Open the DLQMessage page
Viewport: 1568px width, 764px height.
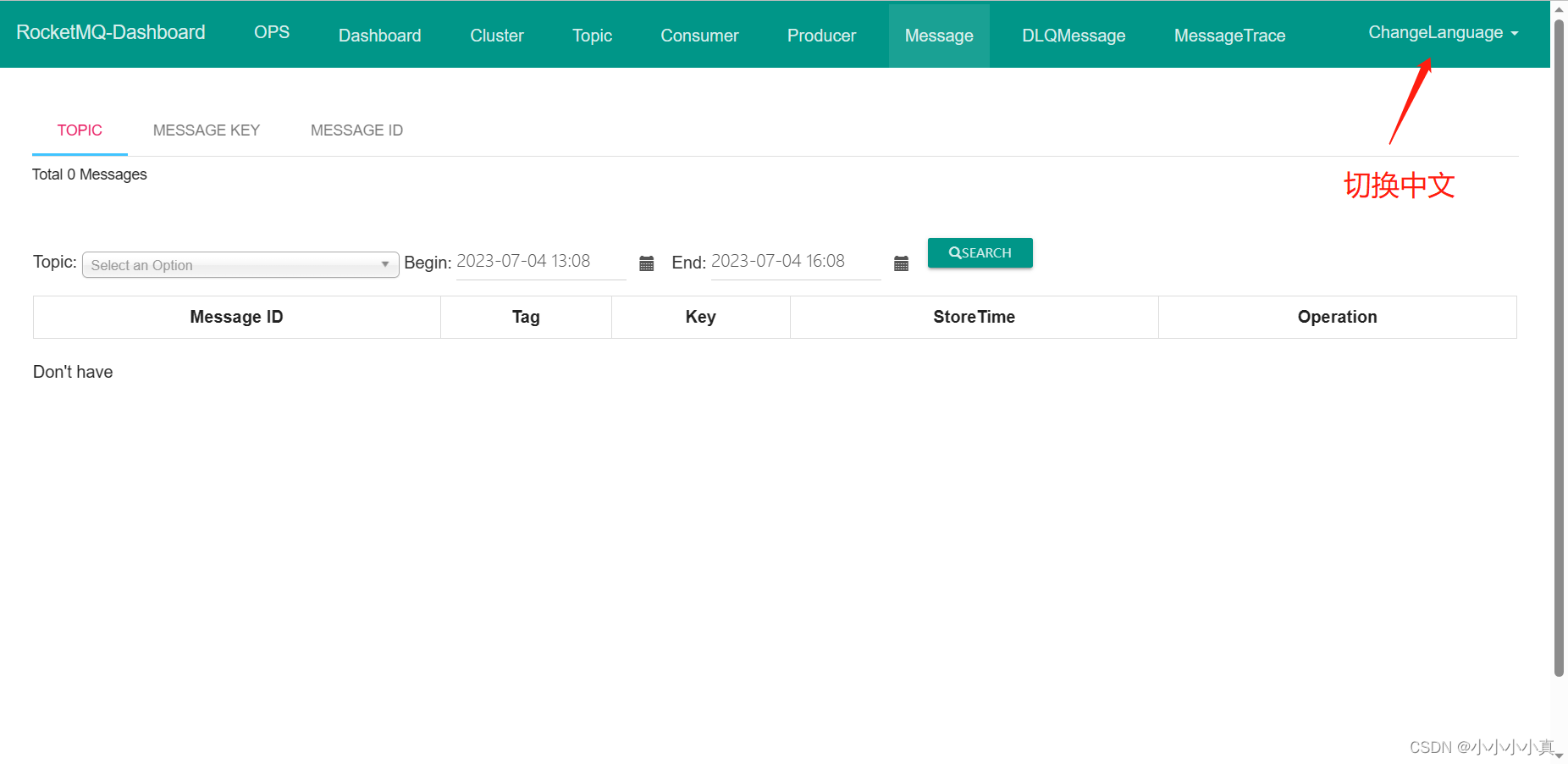click(x=1074, y=36)
